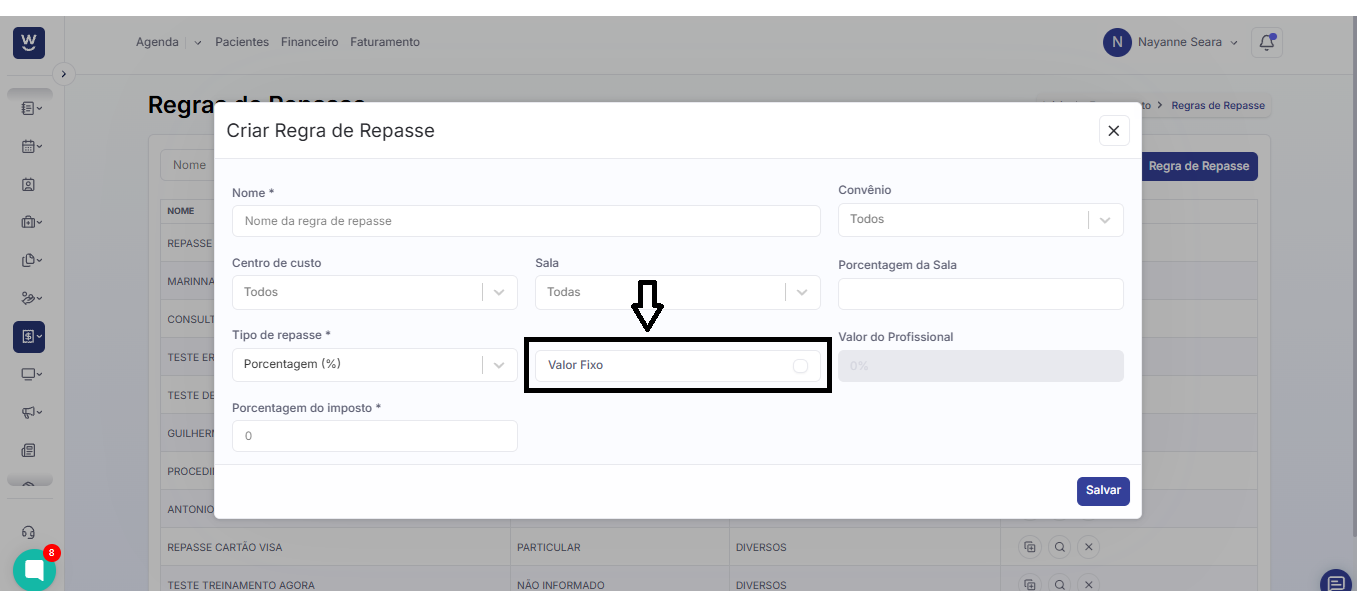The image size is (1357, 591).
Task: Duplicate the REPASSE CARTÃO VISA rule
Action: 1029,547
